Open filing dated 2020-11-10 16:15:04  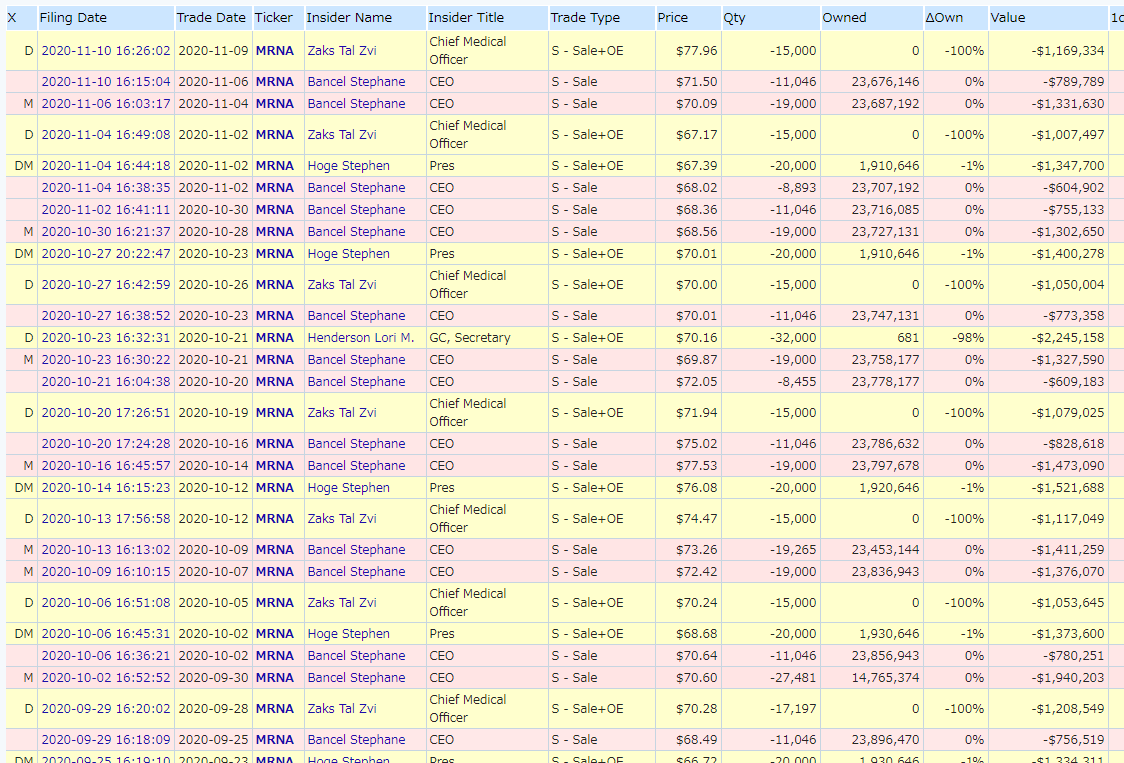[106, 82]
